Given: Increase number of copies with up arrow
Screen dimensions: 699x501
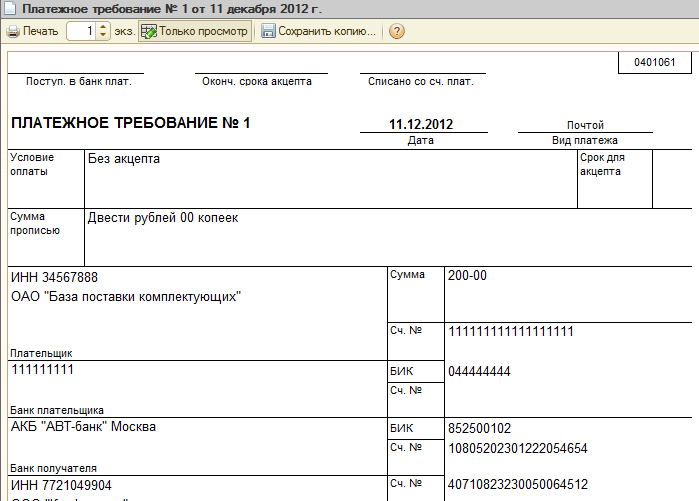Looking at the screenshot, I should tap(103, 27).
